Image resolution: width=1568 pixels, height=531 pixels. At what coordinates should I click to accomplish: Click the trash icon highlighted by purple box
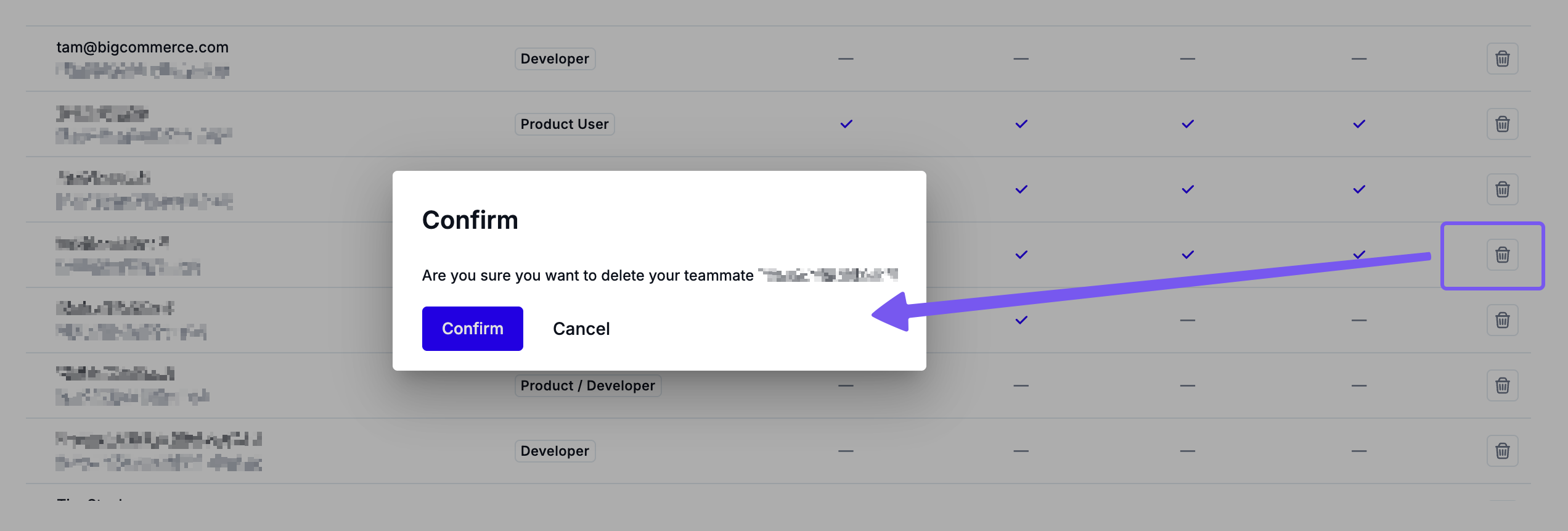(1502, 255)
